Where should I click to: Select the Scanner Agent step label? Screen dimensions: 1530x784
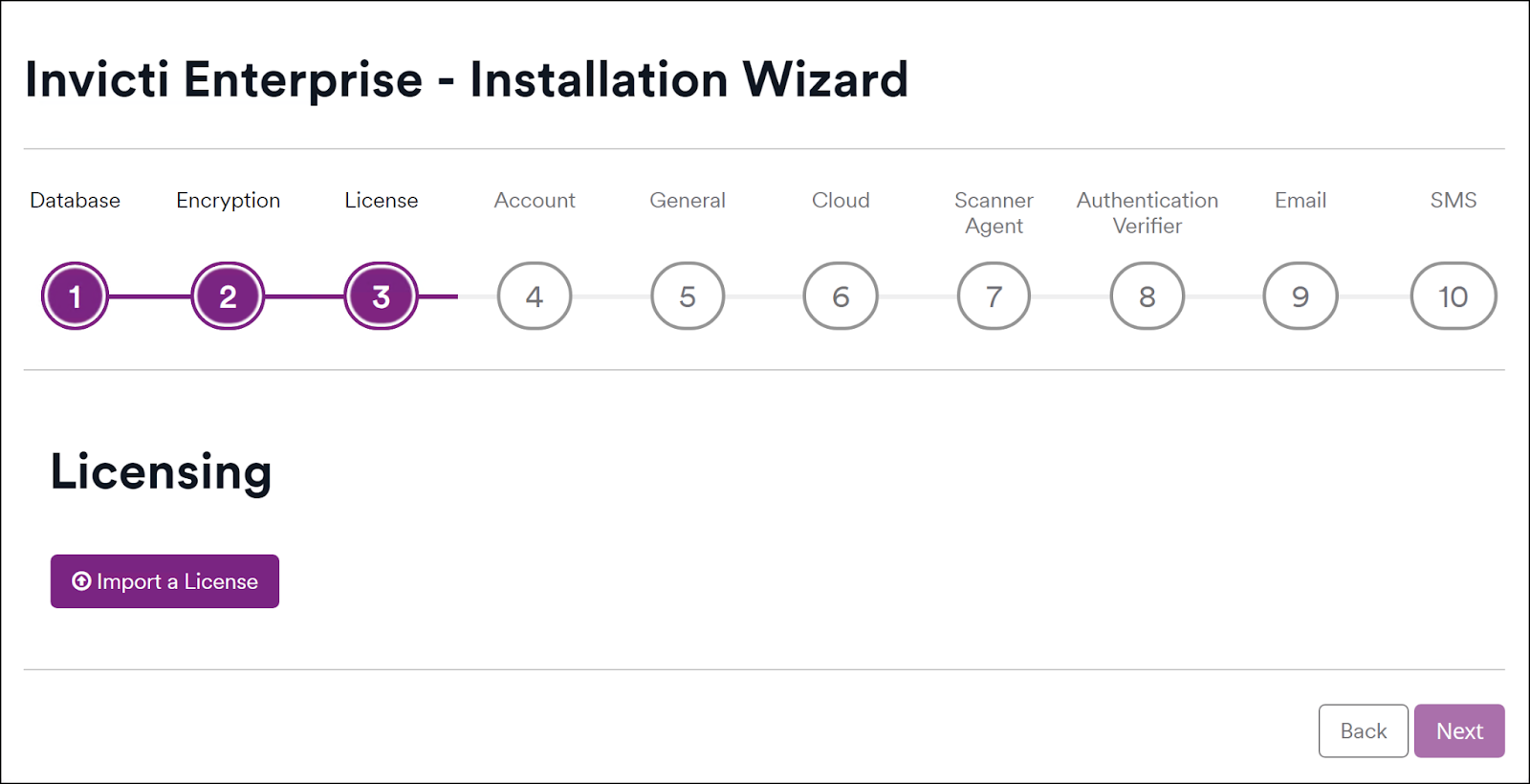[994, 213]
